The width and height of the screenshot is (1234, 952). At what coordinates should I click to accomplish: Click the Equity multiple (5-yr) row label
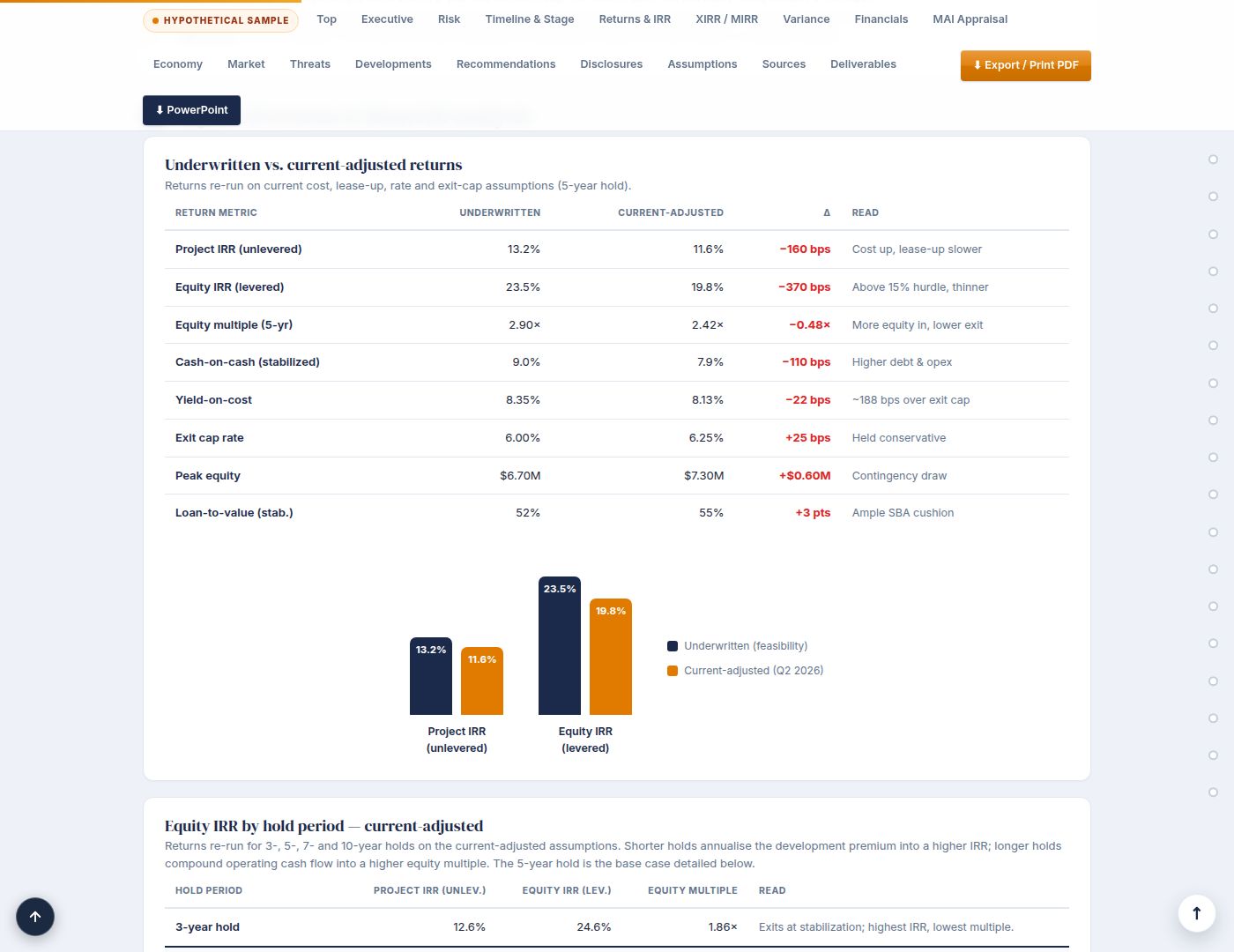(234, 325)
